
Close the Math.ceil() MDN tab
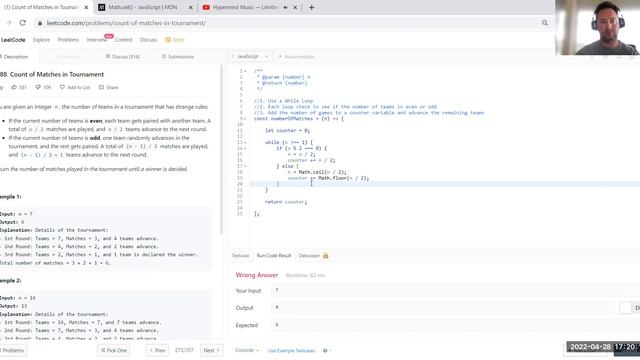(x=190, y=7)
